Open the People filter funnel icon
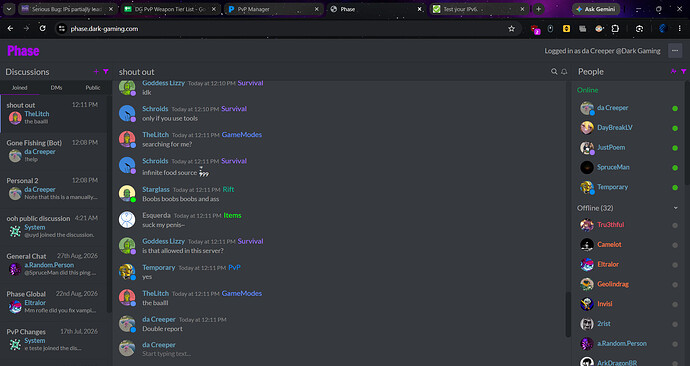Screen dimensions: 690x366 pos(683,71)
